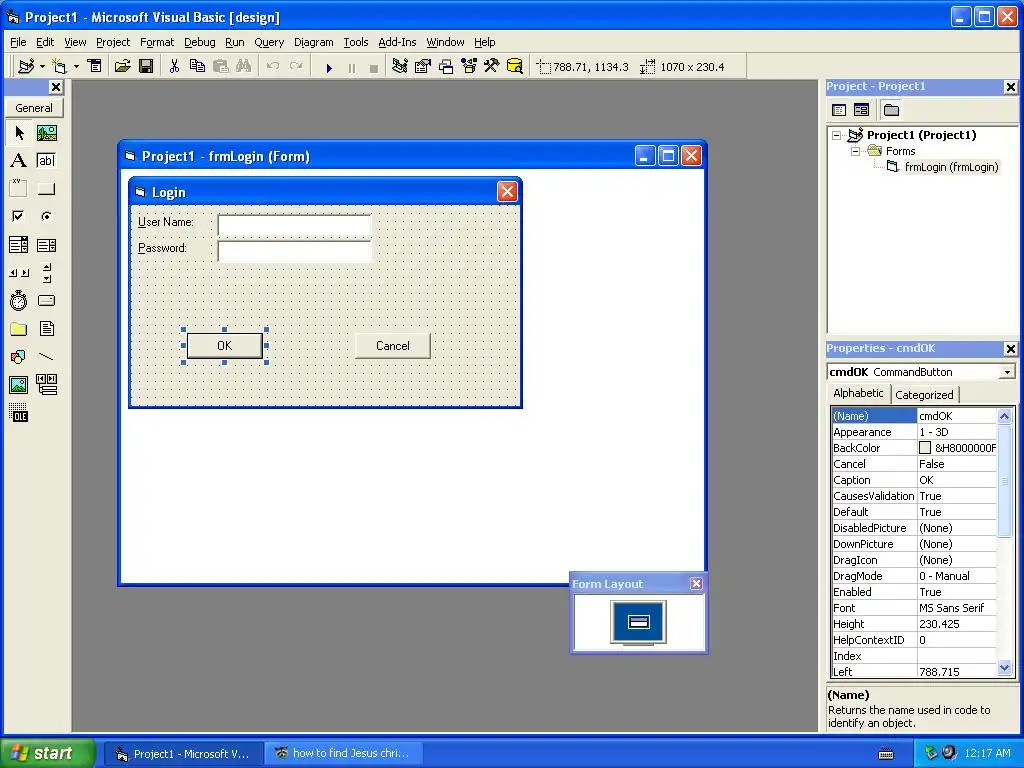Select General toolbox tab

34,108
